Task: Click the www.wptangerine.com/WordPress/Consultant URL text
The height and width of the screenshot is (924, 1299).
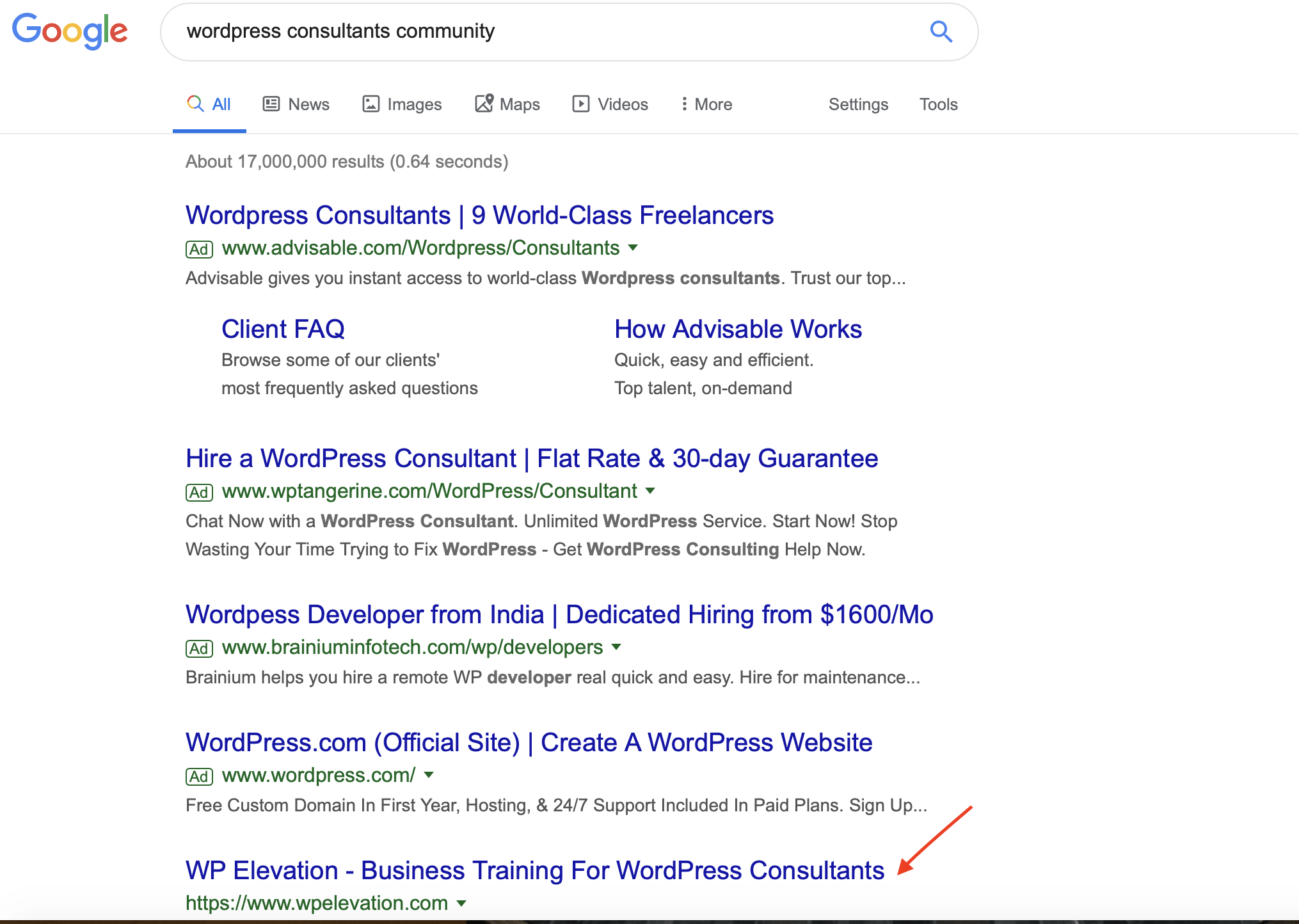Action: 429,491
